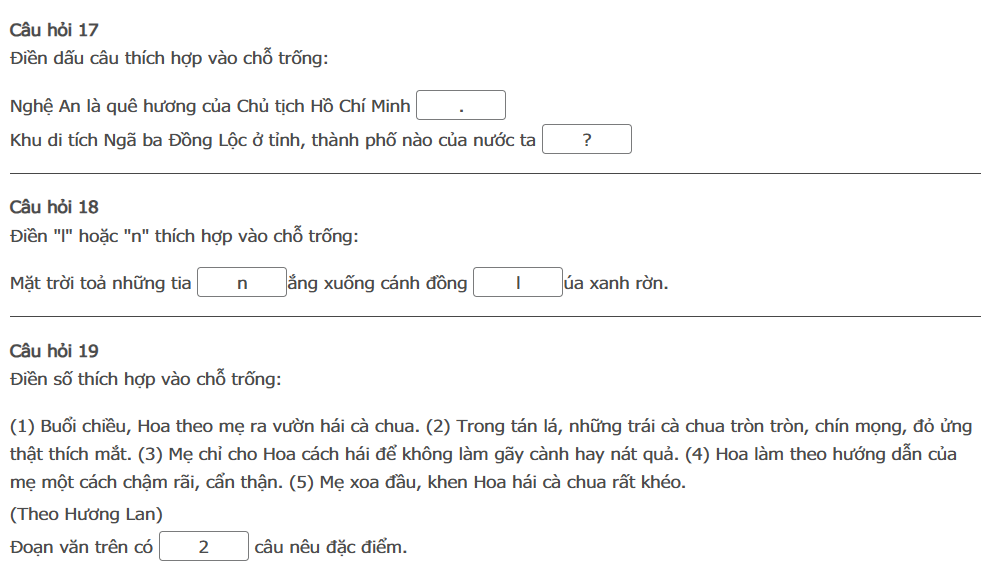
Task: Click the "Câu hỏi 19" heading
Action: click(54, 351)
